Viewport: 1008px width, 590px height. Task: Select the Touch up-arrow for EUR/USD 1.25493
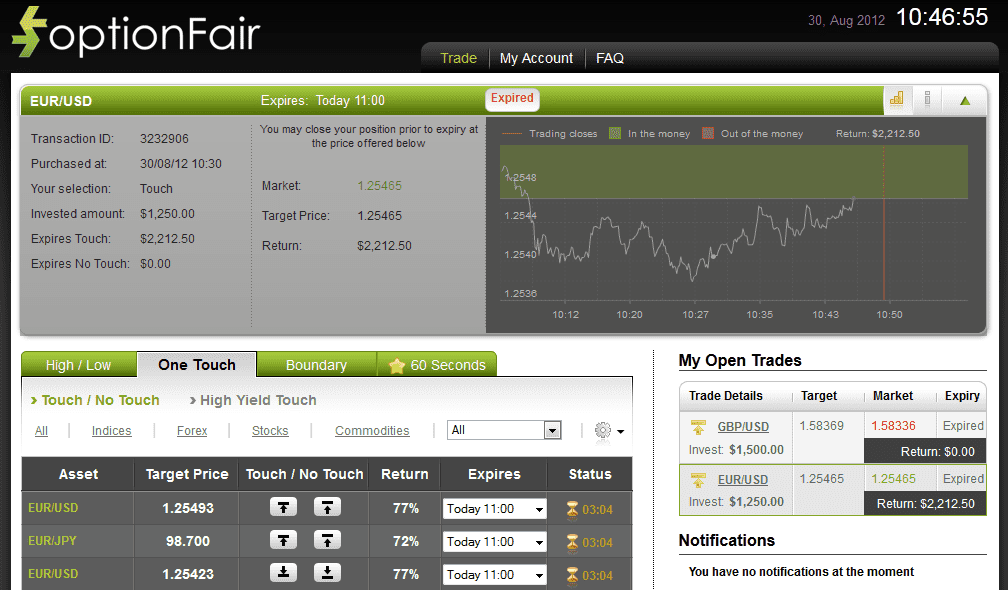click(x=283, y=507)
